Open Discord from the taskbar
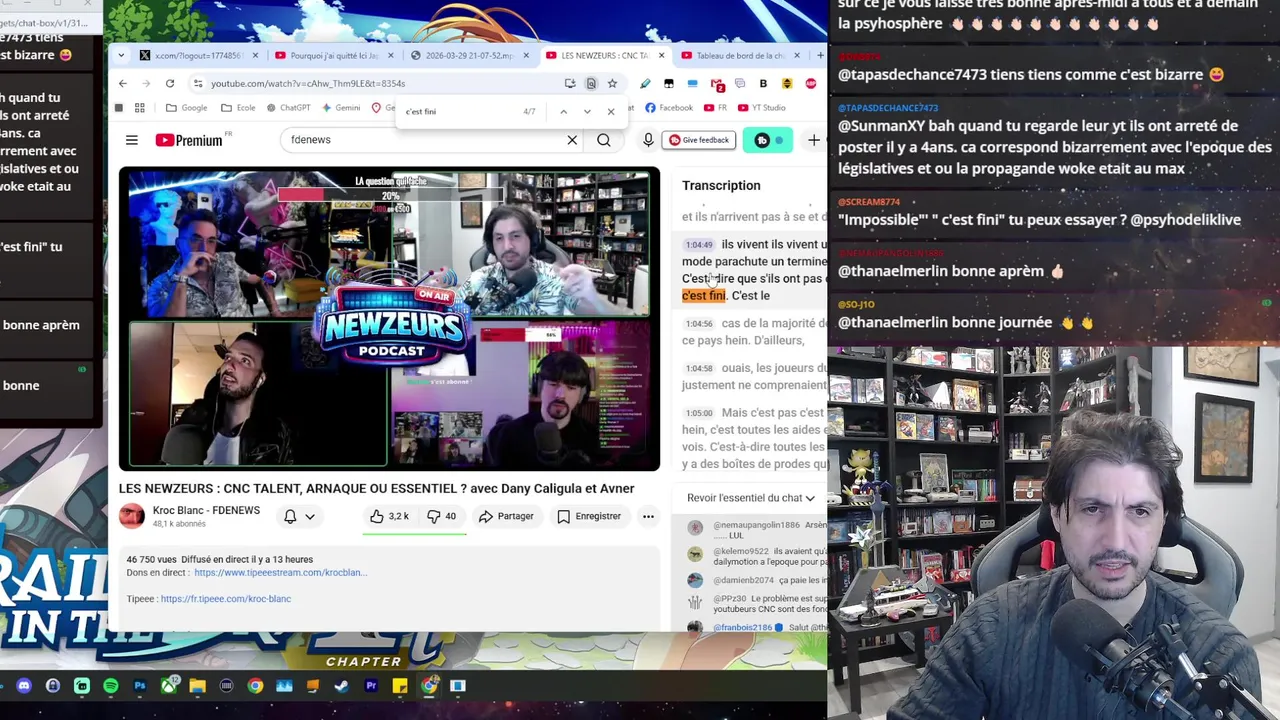This screenshot has width=1280, height=720. click(24, 686)
